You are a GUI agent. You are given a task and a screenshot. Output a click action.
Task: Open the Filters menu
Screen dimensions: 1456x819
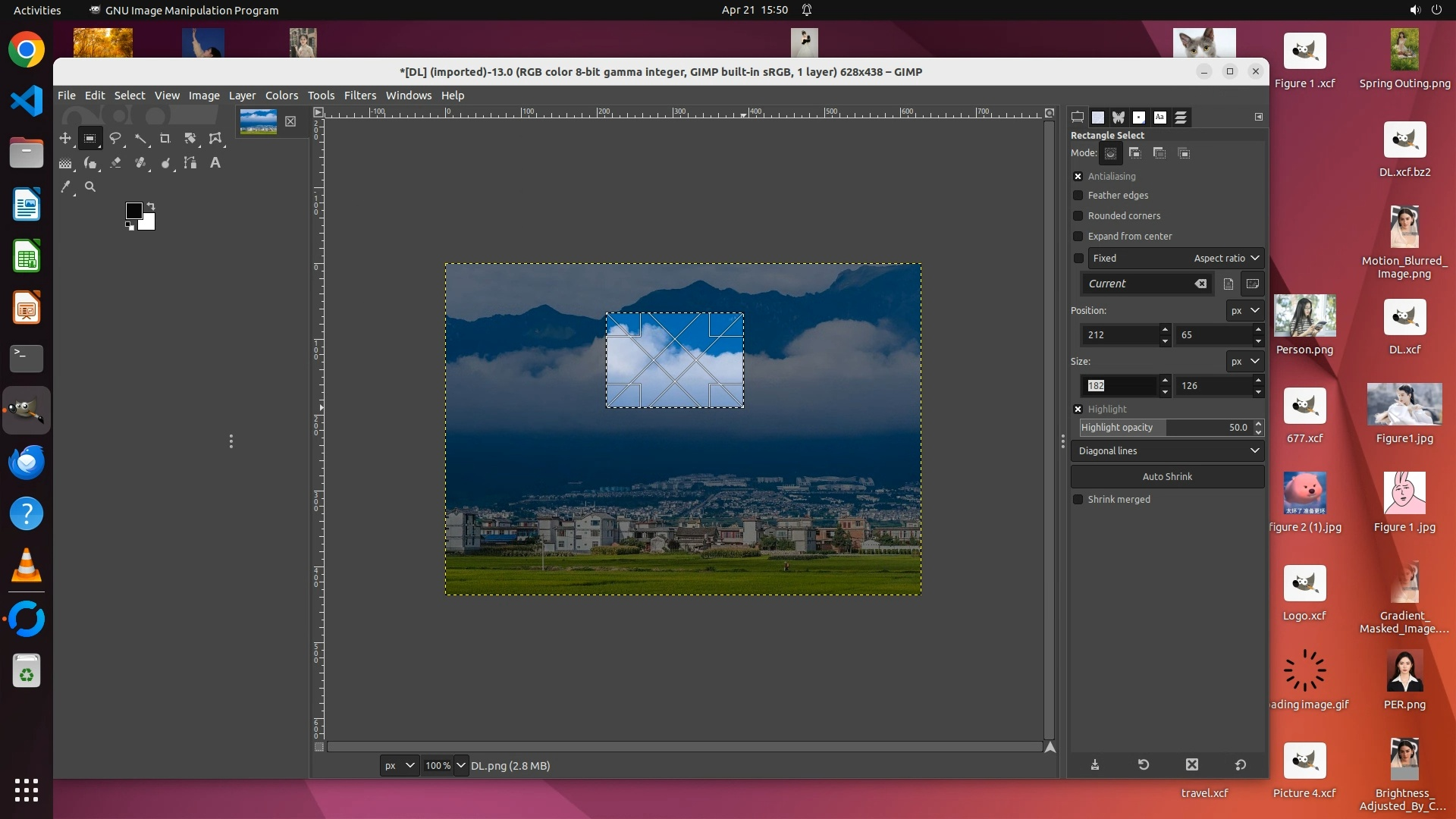click(359, 96)
